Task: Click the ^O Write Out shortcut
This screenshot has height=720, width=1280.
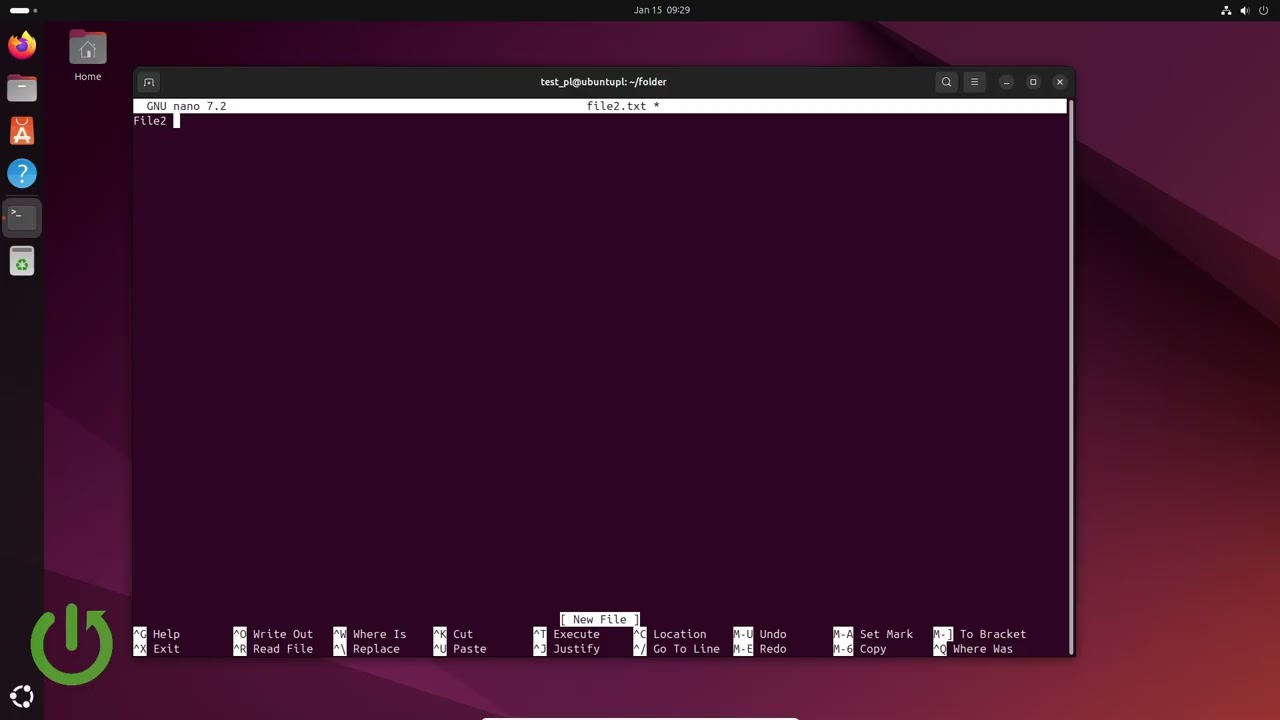Action: click(x=273, y=634)
